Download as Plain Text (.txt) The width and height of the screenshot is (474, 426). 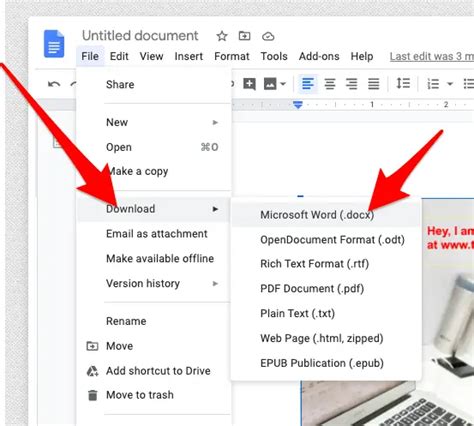point(326,314)
